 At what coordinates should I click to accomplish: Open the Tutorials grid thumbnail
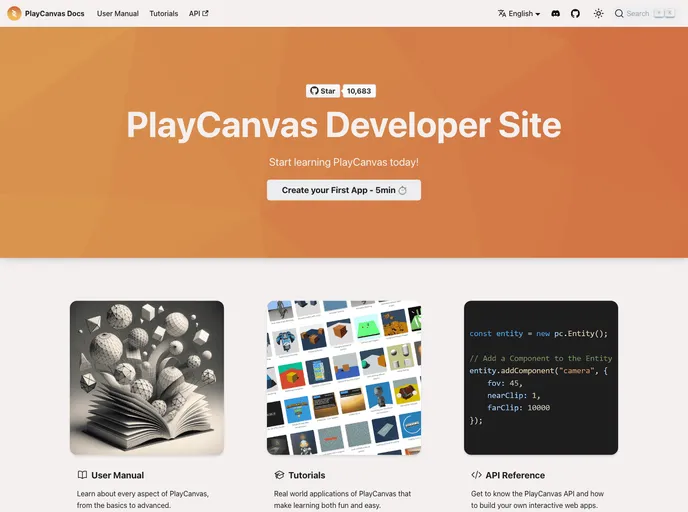tap(344, 378)
